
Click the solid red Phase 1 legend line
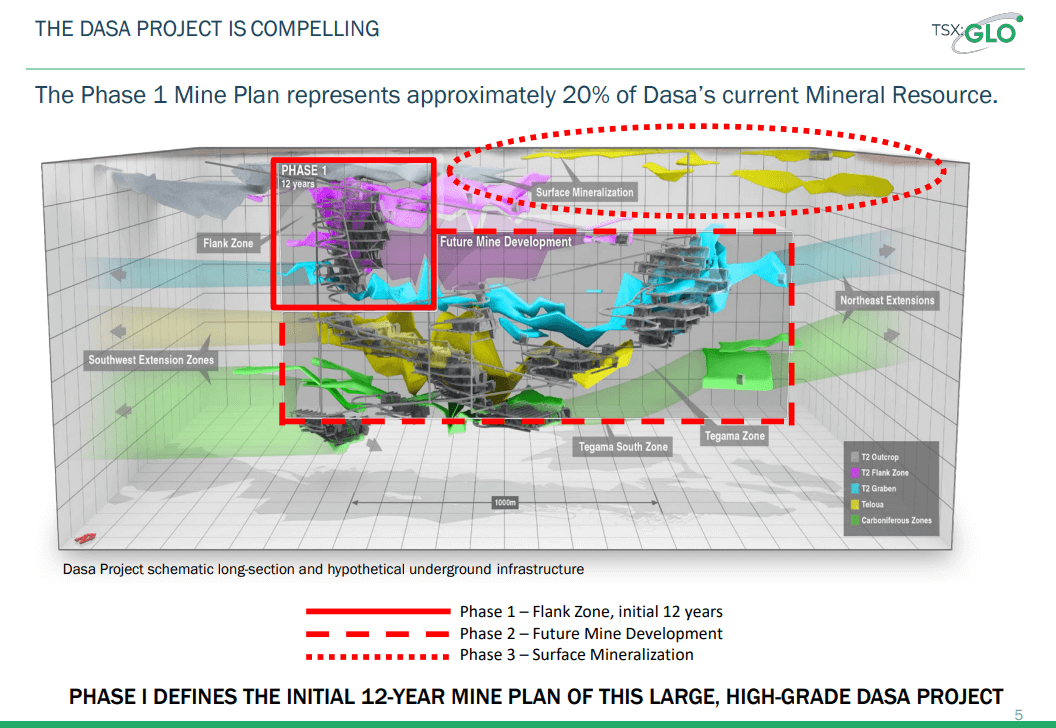378,611
